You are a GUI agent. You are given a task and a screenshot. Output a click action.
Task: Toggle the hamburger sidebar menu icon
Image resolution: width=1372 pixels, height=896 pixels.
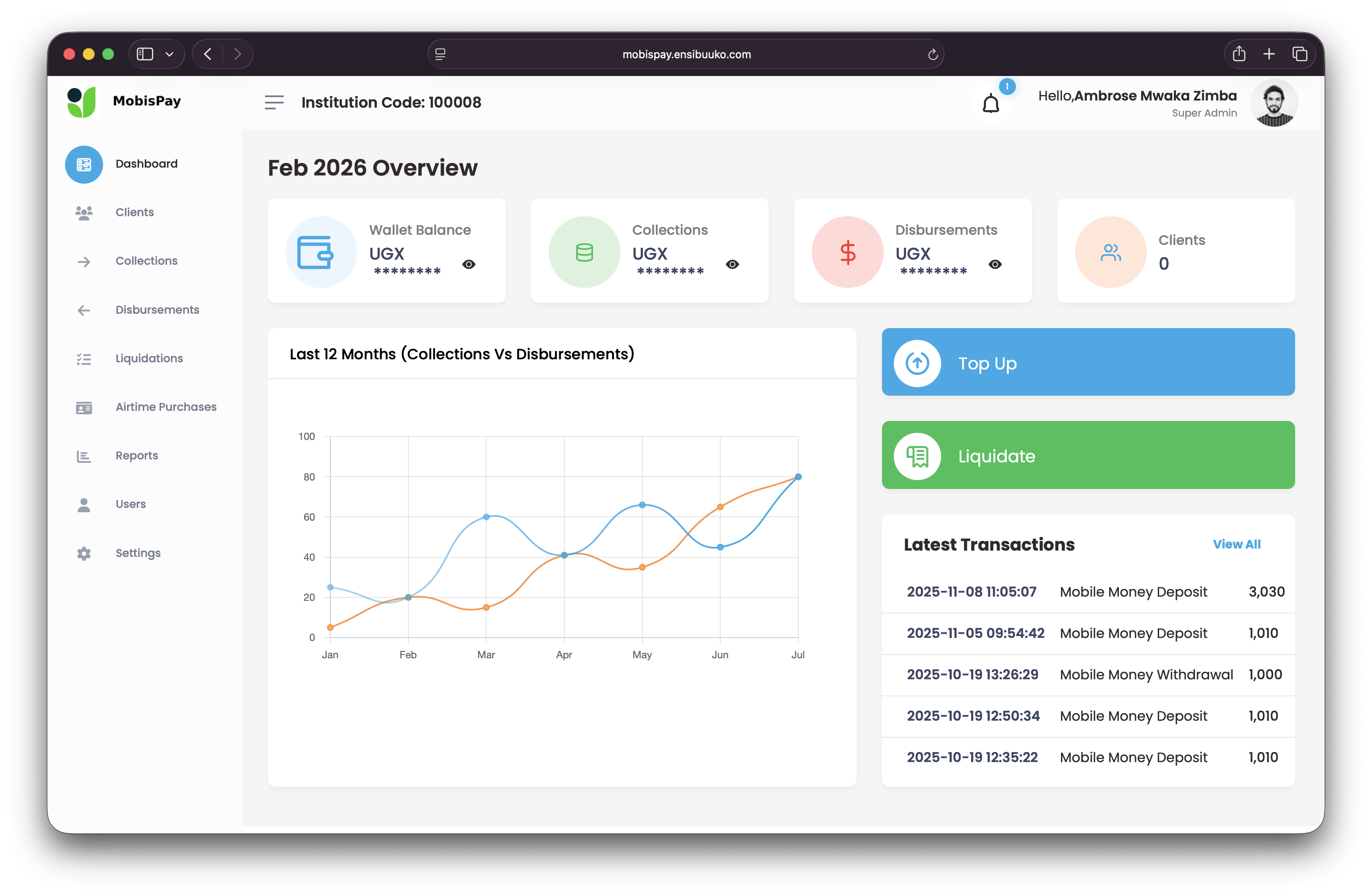point(275,103)
